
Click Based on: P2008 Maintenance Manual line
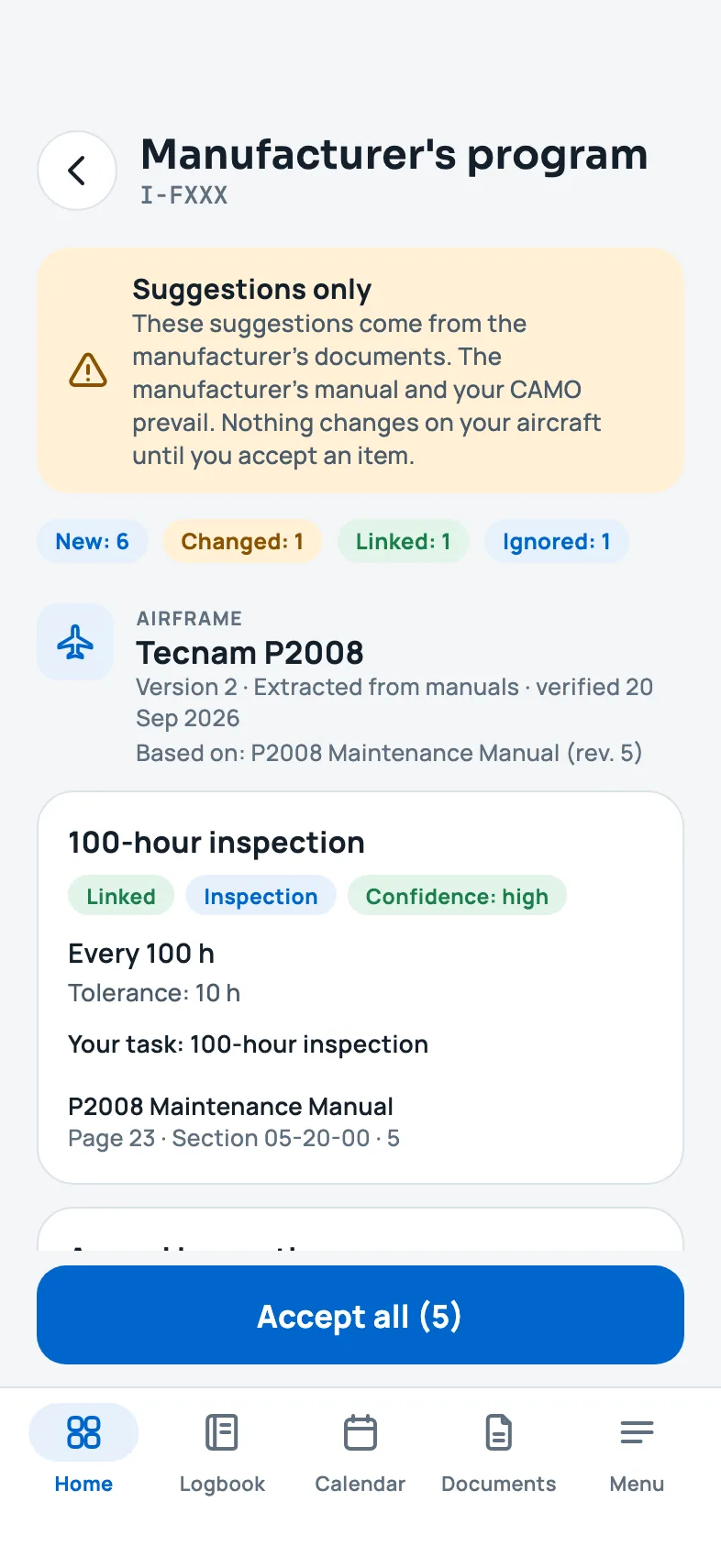[389, 753]
